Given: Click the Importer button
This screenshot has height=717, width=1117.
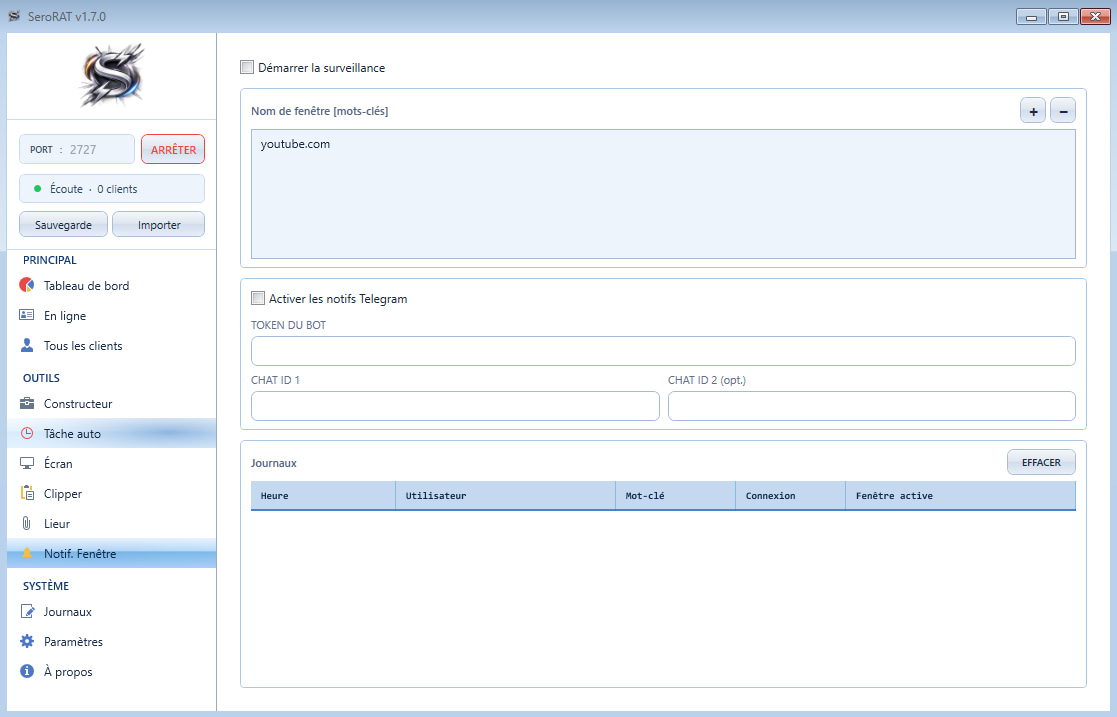Looking at the screenshot, I should pyautogui.click(x=159, y=225).
